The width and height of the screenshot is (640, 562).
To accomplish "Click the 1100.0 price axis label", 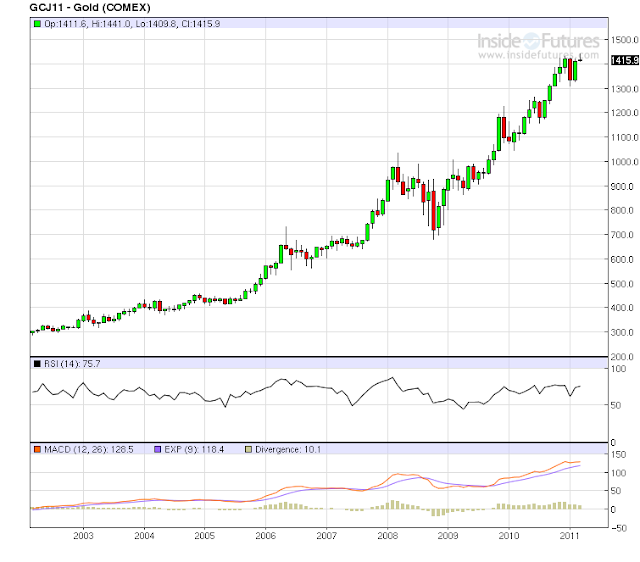I will tap(624, 137).
